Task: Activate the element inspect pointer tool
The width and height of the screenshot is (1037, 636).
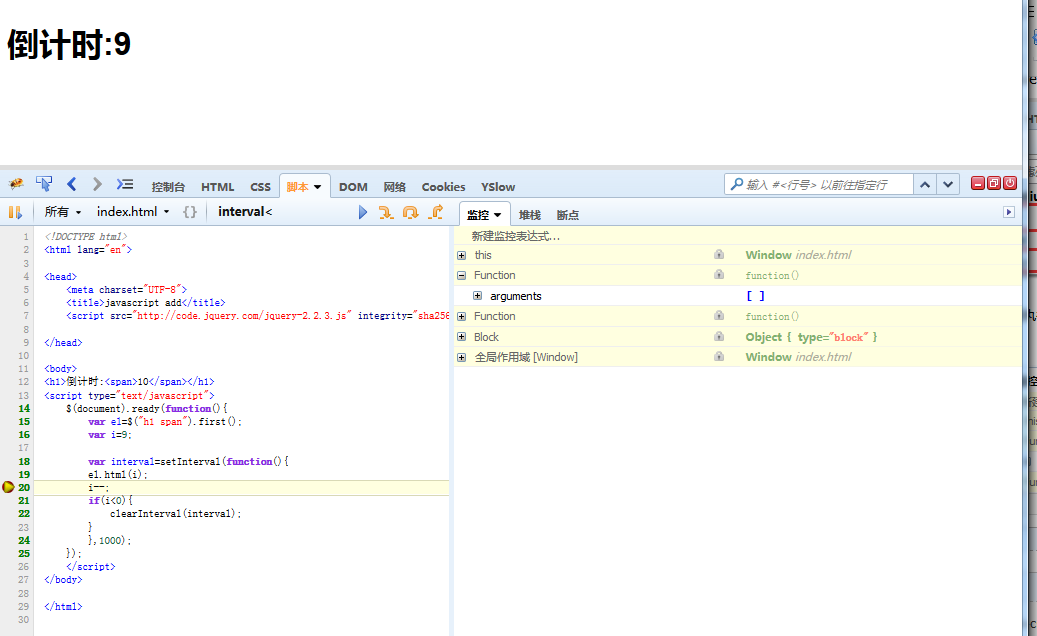Action: click(44, 184)
